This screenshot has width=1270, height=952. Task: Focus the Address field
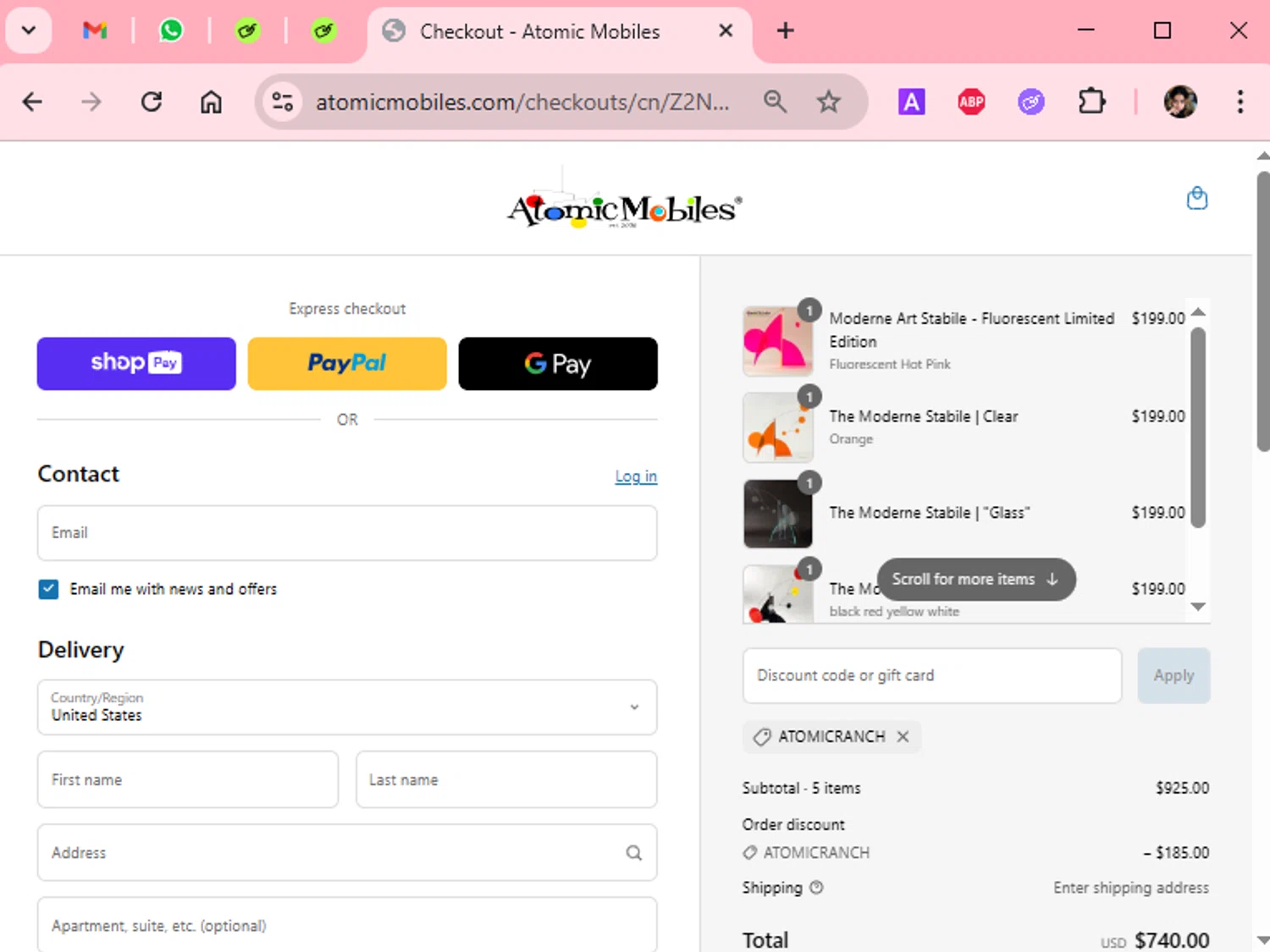(347, 852)
